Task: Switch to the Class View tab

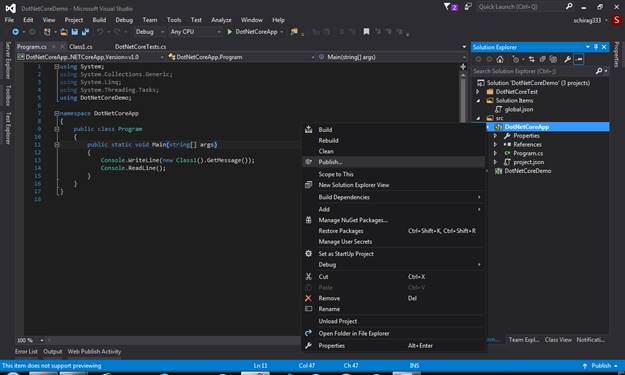Action: pyautogui.click(x=558, y=340)
